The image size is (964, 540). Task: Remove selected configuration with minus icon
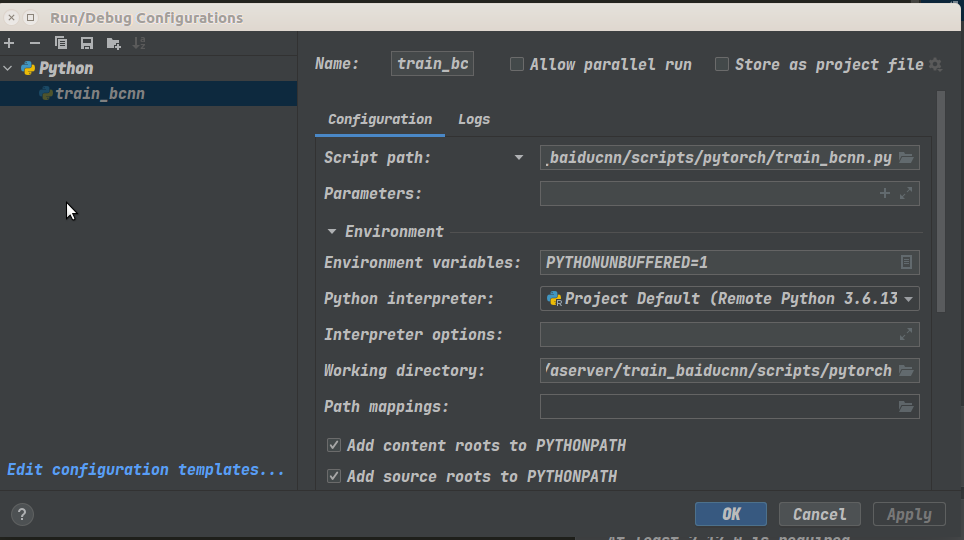(x=35, y=43)
